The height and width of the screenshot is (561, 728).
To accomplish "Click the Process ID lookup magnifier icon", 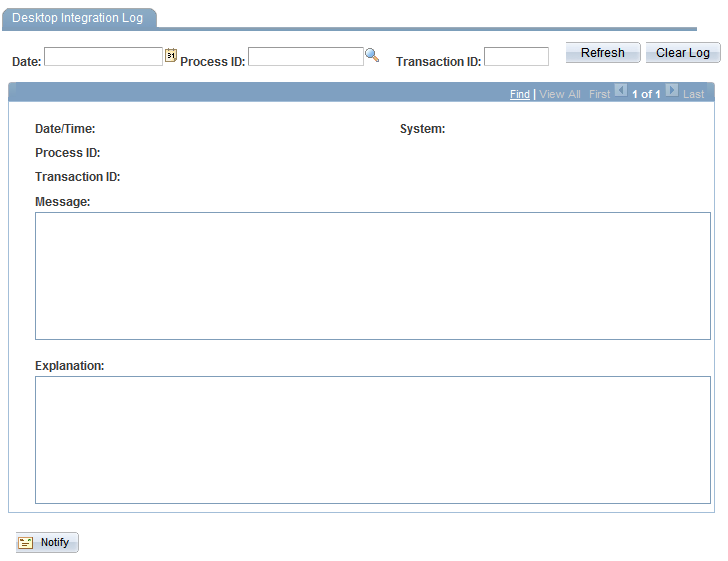I will coord(372,55).
